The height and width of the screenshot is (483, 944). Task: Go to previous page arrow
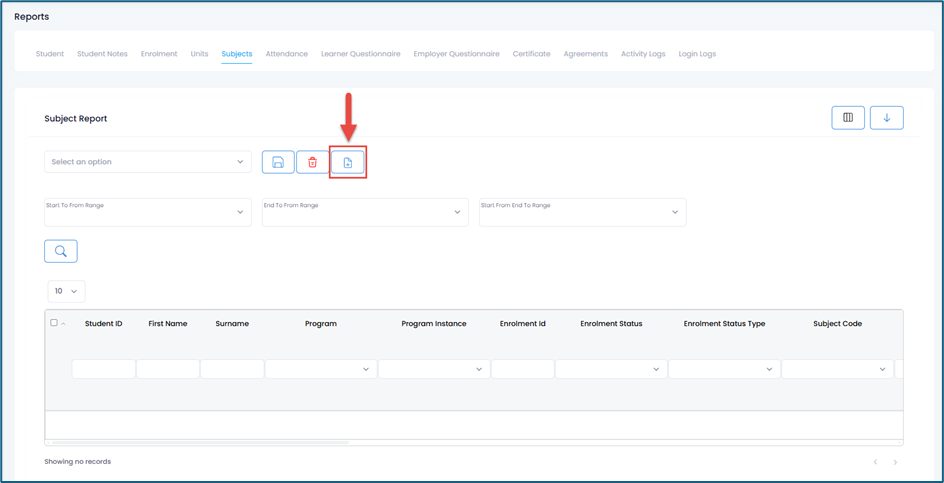coord(875,462)
